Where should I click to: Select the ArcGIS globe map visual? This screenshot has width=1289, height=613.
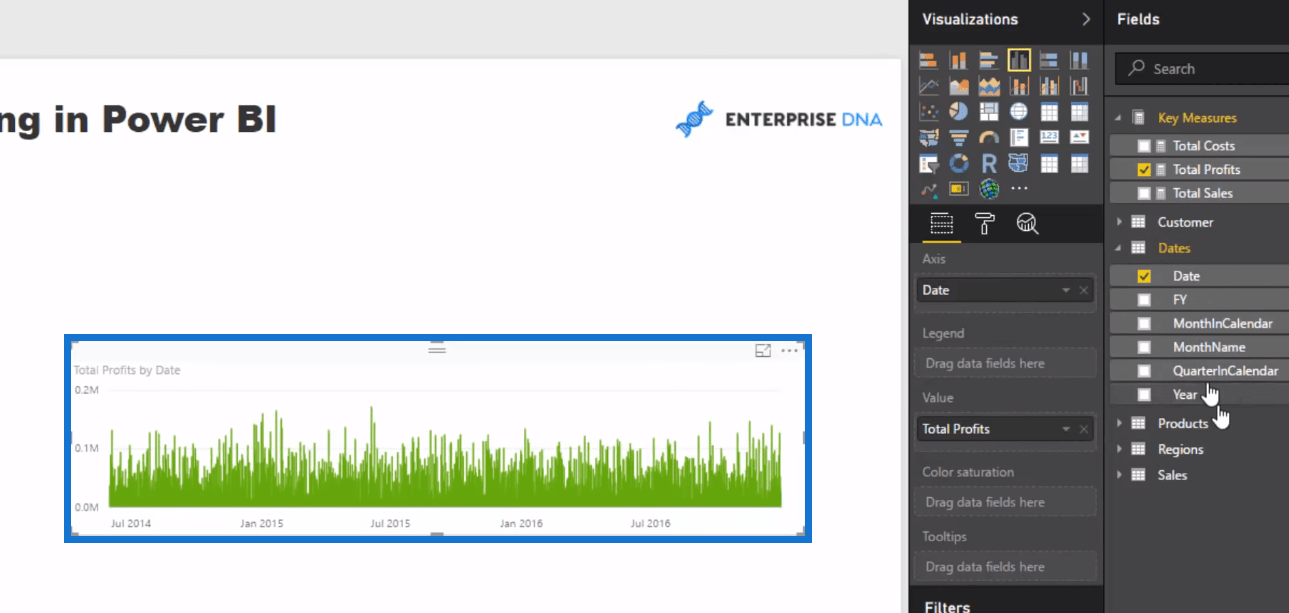989,188
